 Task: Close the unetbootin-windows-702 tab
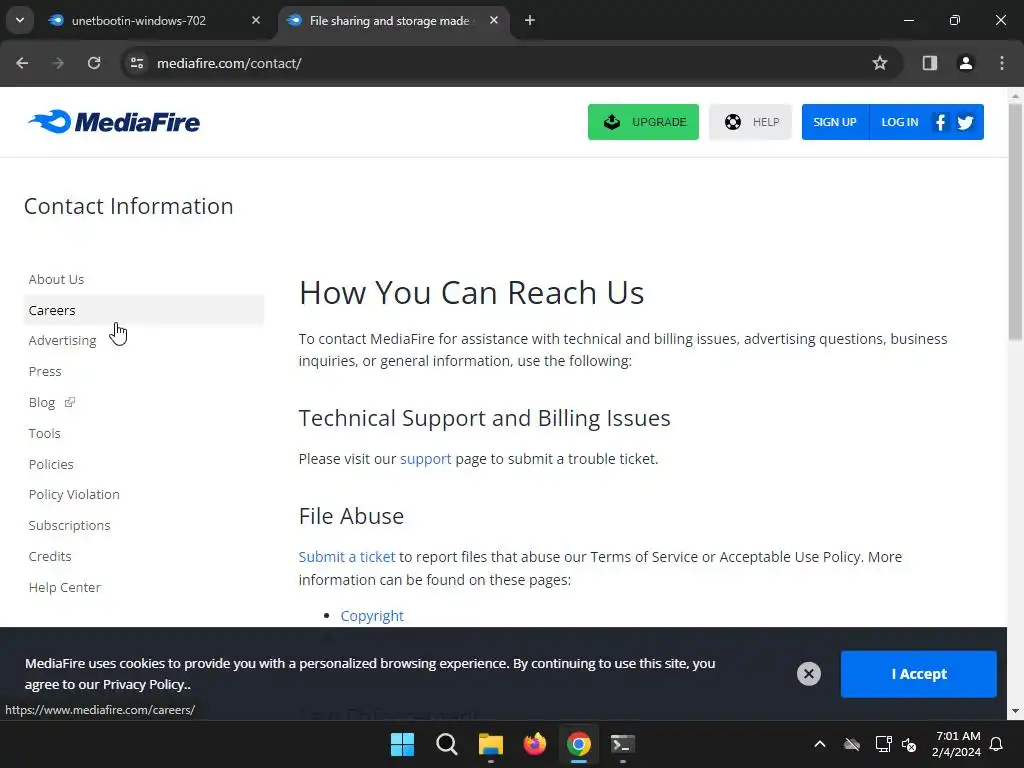click(256, 20)
